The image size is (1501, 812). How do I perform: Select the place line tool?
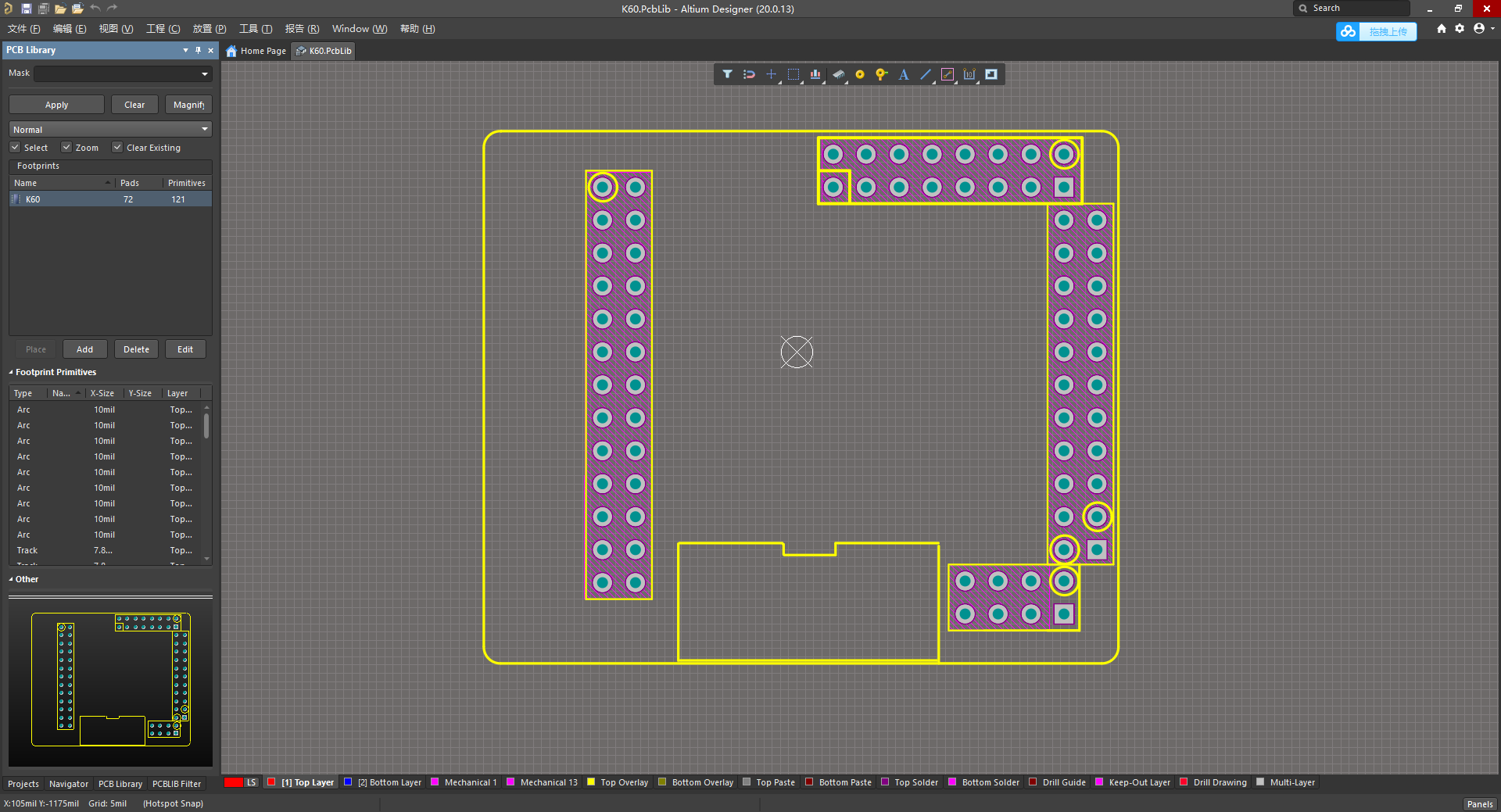(x=926, y=74)
